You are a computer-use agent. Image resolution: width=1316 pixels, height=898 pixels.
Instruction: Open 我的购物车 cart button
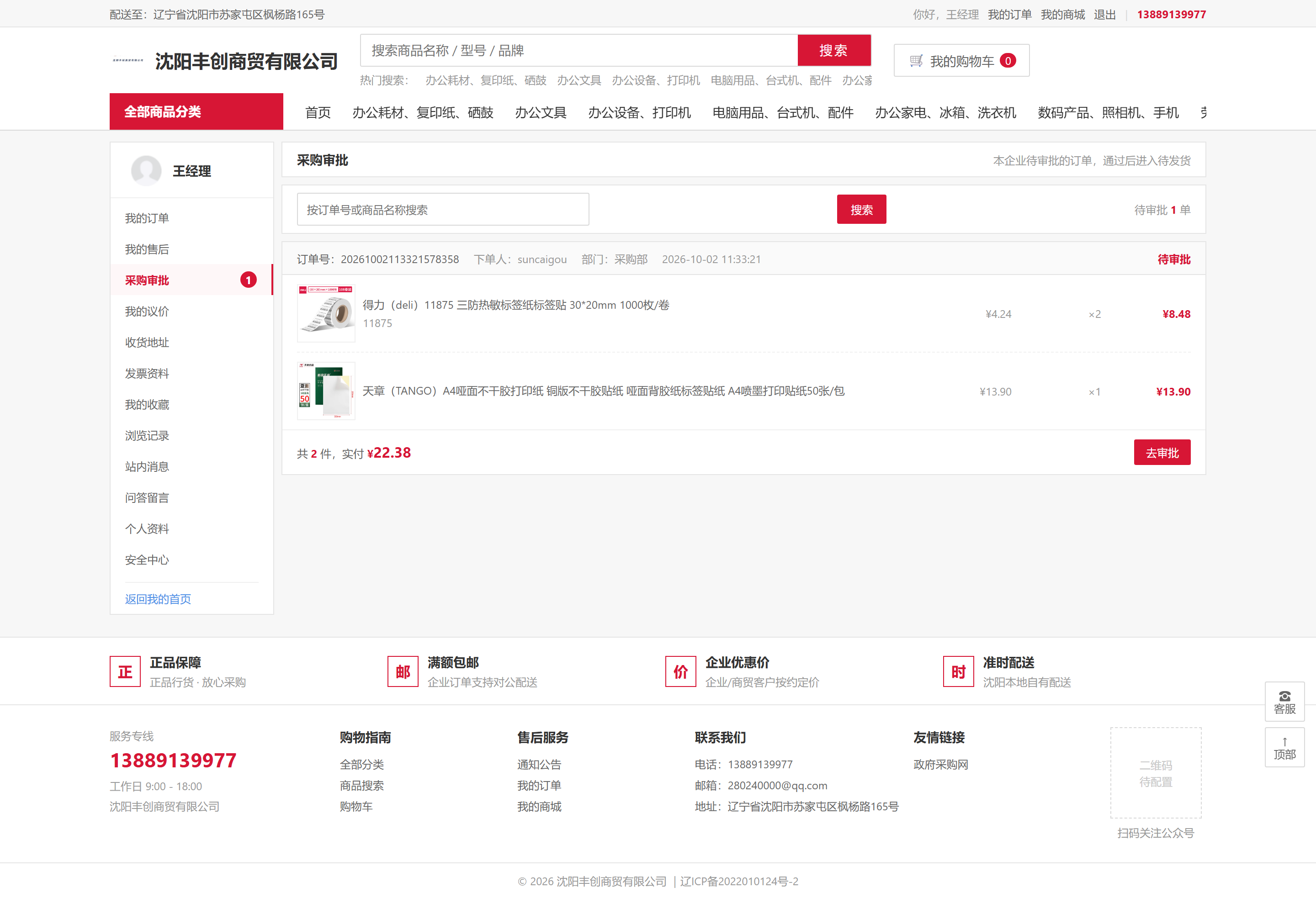point(961,61)
